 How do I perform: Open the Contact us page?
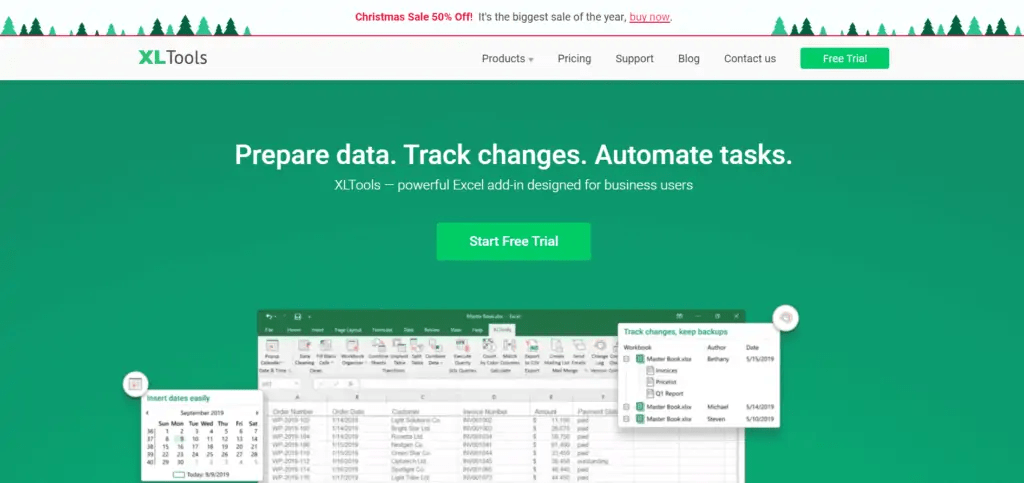[x=750, y=59]
